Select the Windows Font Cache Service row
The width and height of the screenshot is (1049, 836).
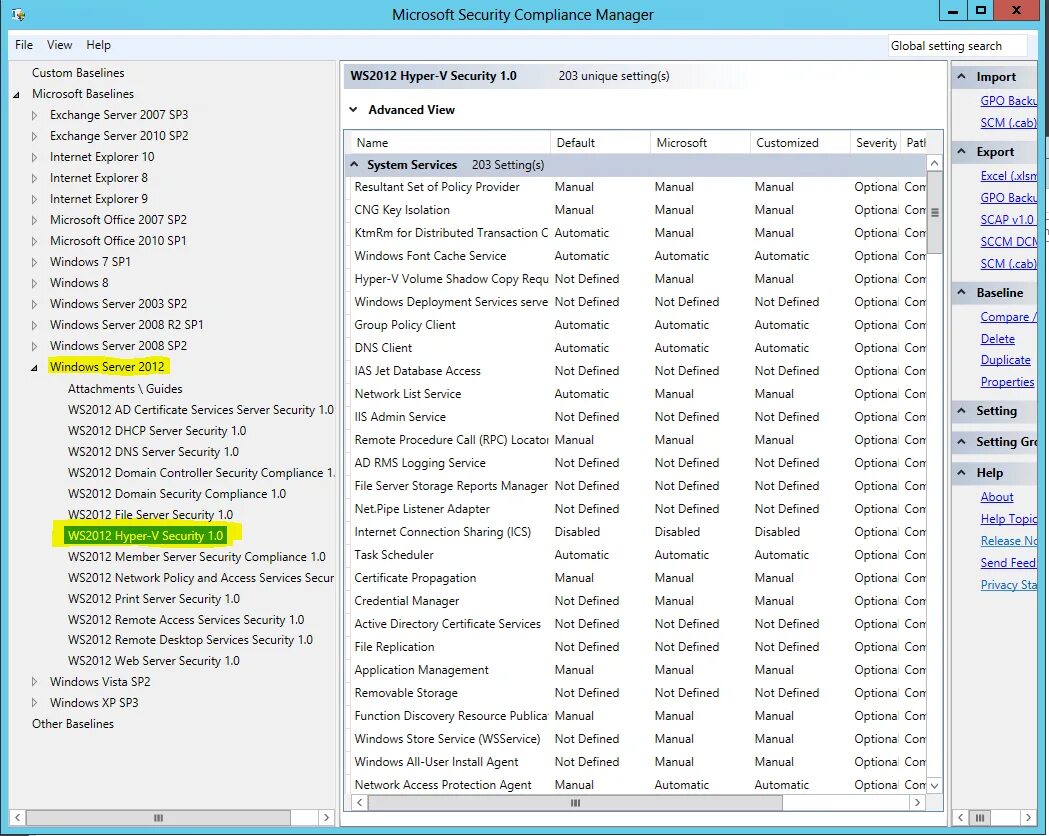[636, 256]
